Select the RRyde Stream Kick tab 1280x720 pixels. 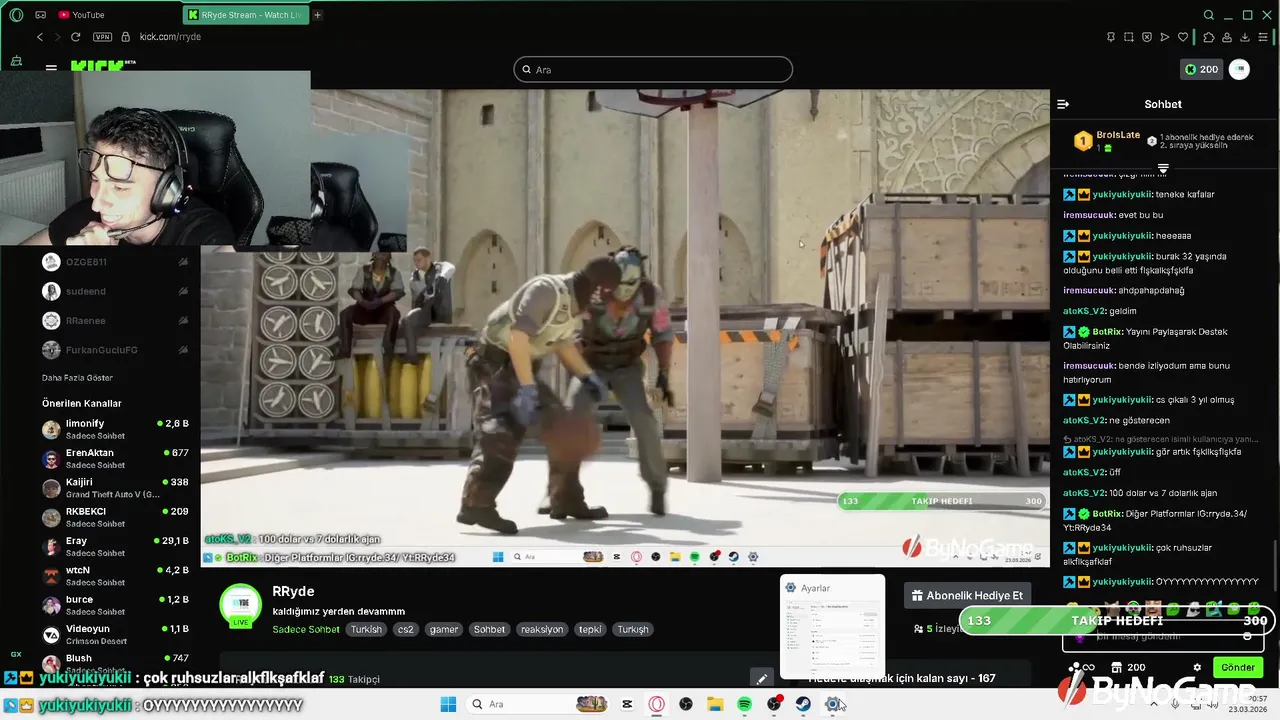pos(246,15)
